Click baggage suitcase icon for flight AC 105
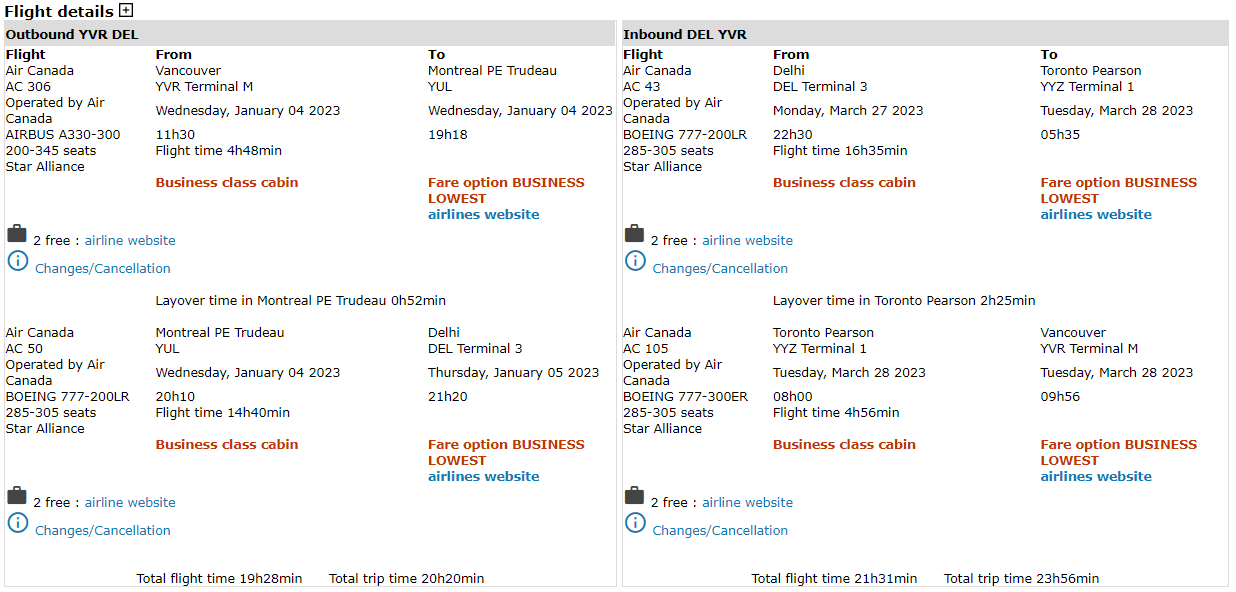This screenshot has width=1236, height=592. point(634,496)
